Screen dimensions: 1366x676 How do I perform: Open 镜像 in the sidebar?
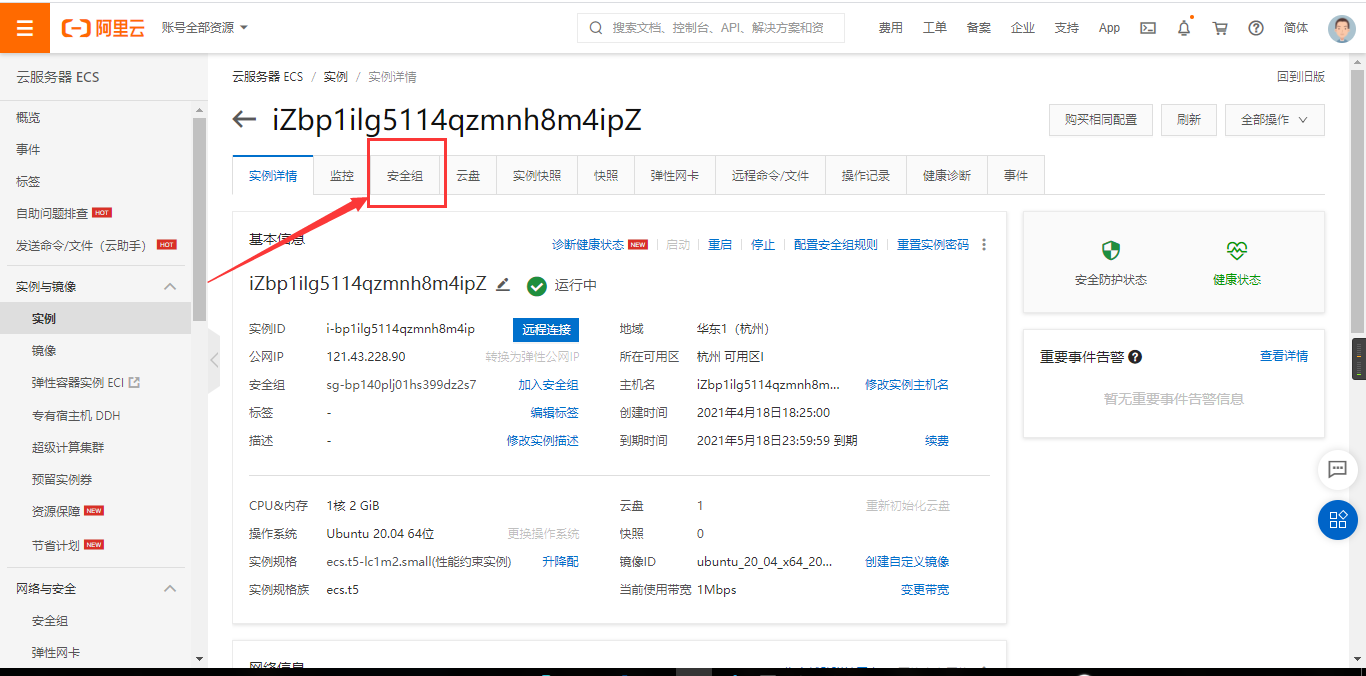click(44, 351)
